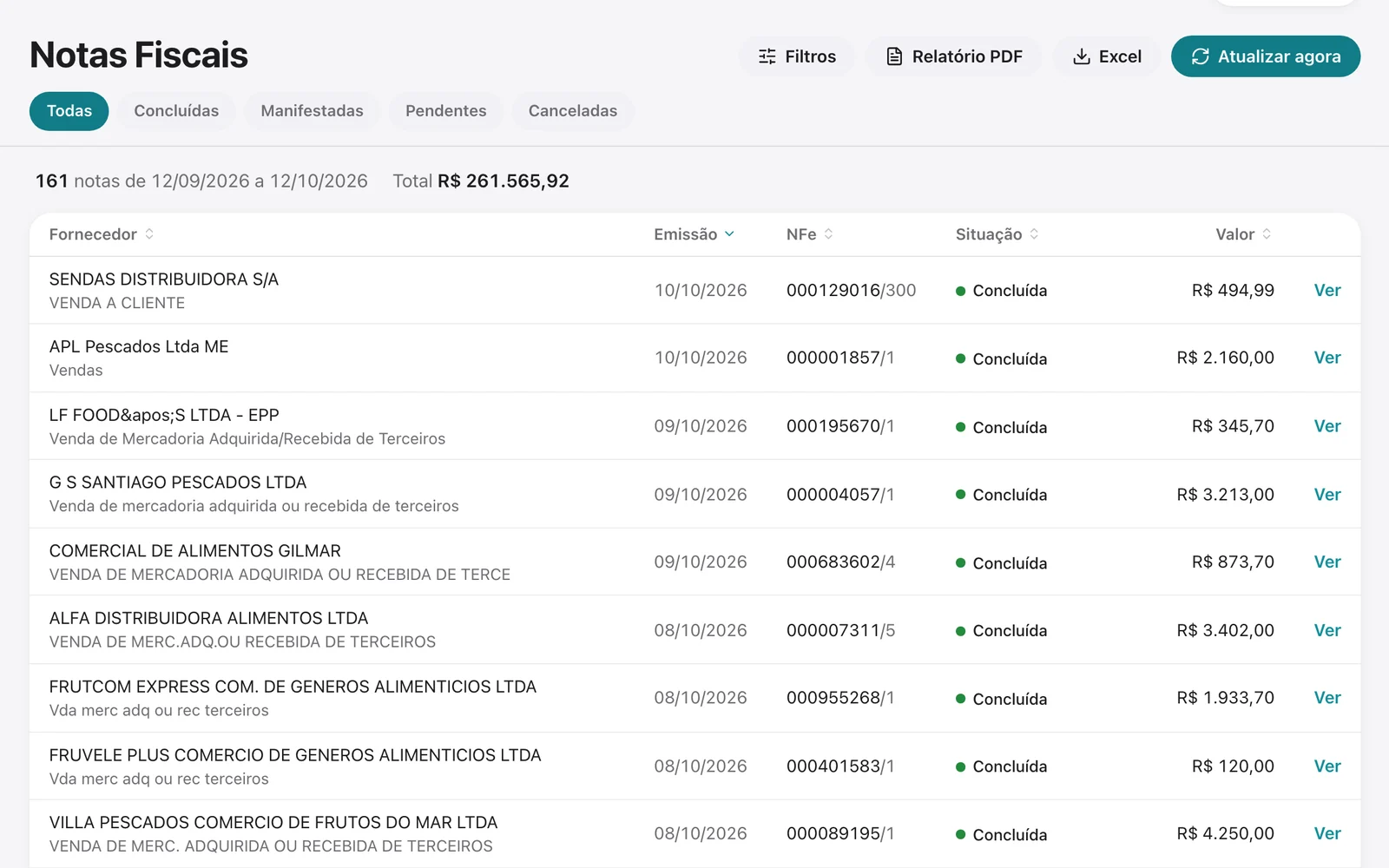Toggle the Emissão sort chevron
This screenshot has height=868, width=1389.
[x=729, y=234]
